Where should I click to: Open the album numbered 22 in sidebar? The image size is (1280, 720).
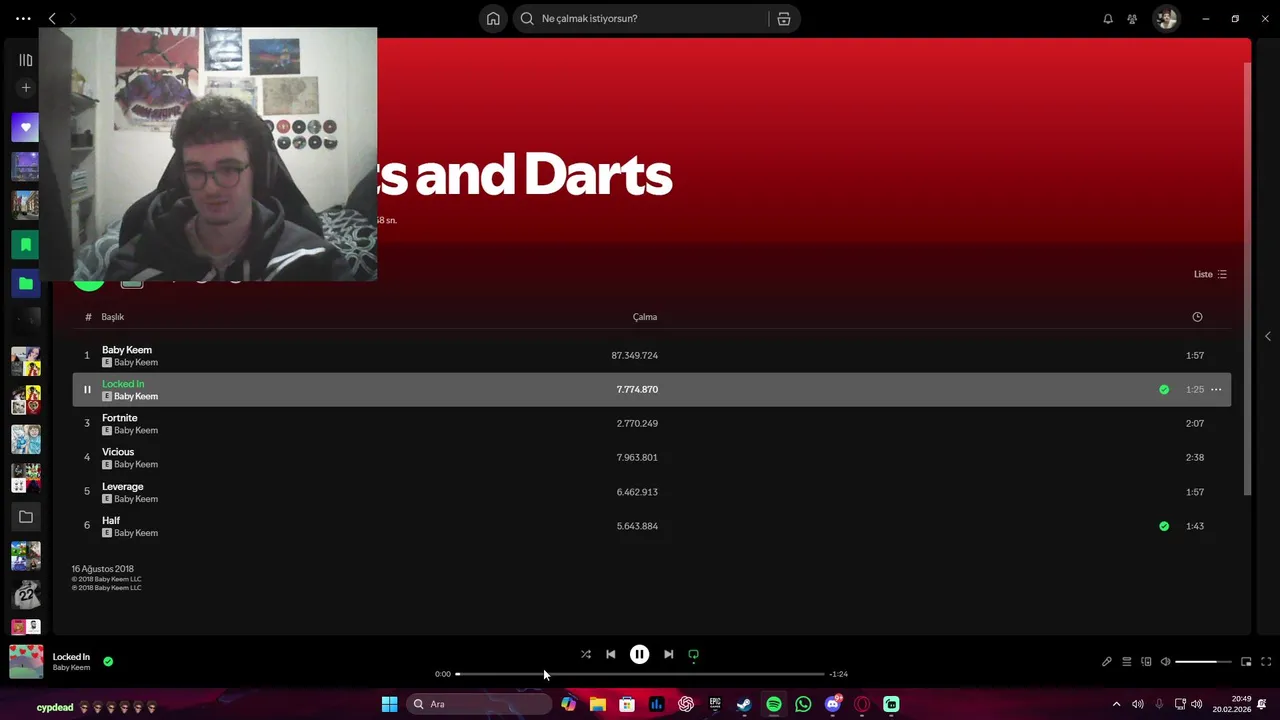(x=26, y=594)
